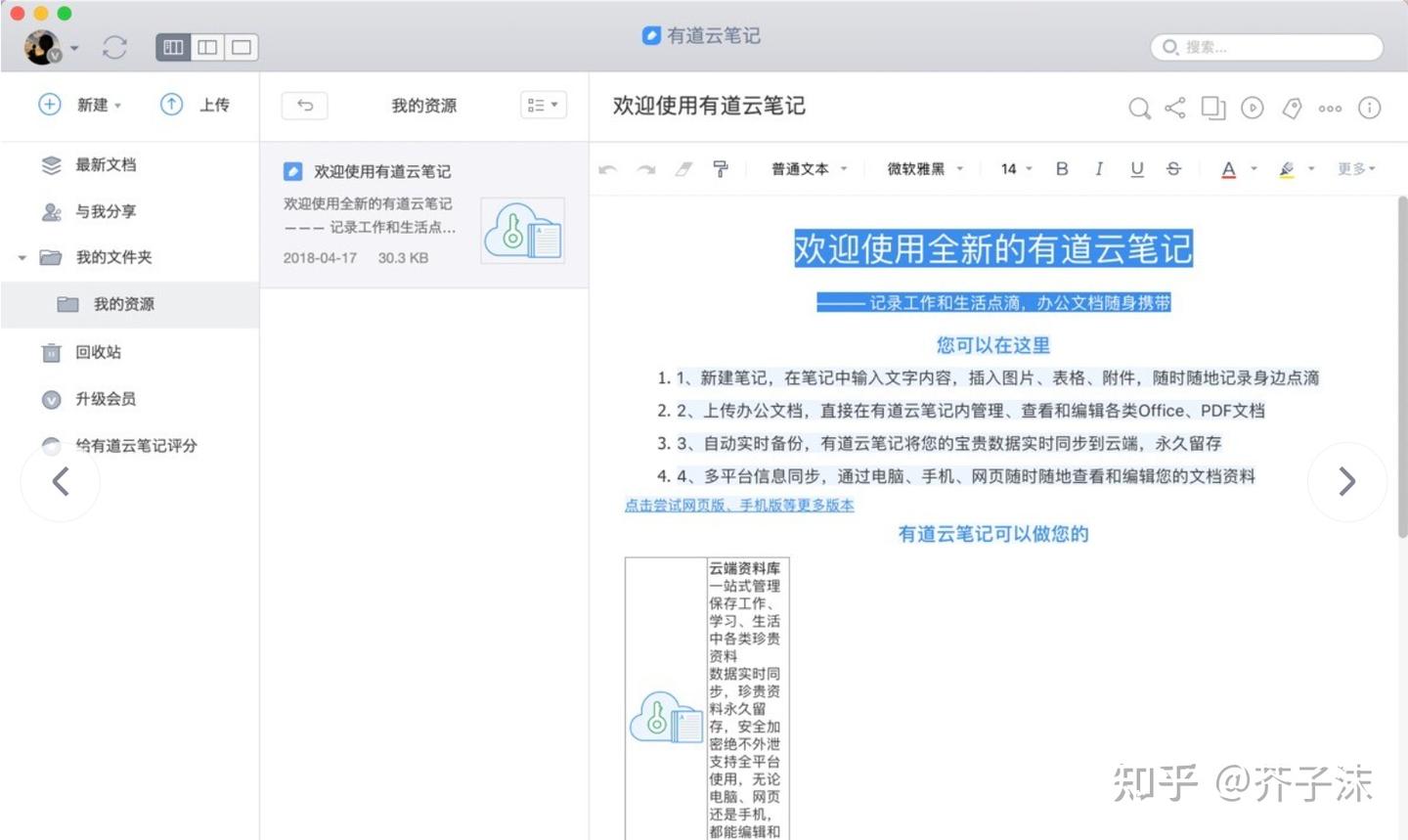Click the note title 欢迎使用有道云笔记 field
Viewport: 1408px width, 840px height.
click(709, 106)
